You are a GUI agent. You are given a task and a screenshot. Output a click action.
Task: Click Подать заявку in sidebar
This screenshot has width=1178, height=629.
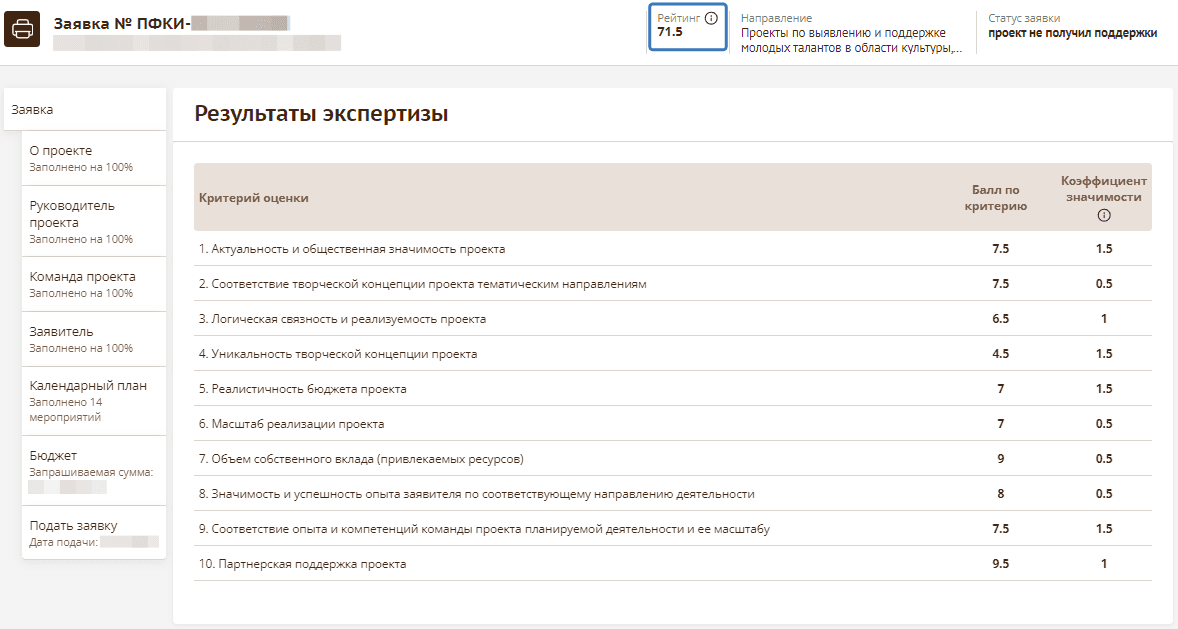(x=73, y=526)
